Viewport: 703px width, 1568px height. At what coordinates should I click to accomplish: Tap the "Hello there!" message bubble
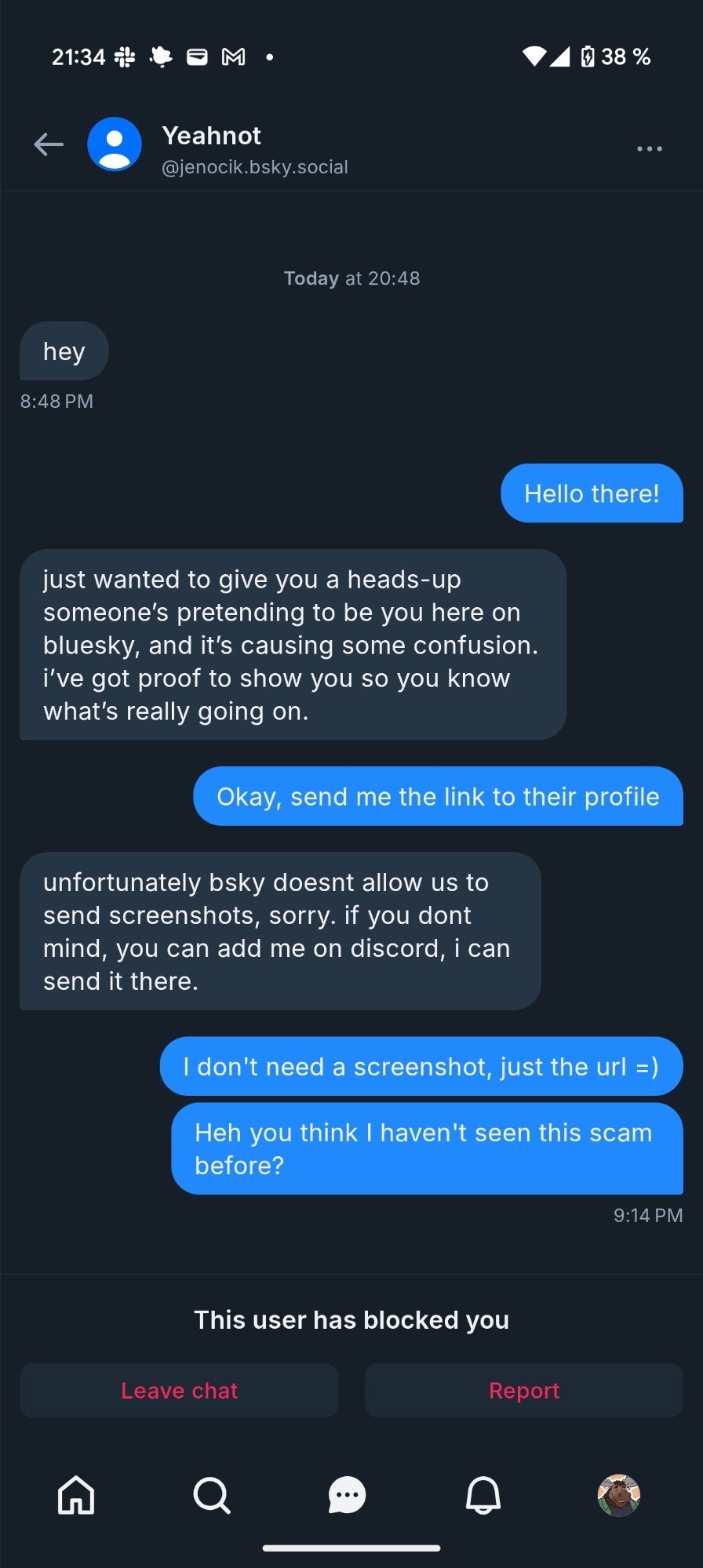[592, 493]
